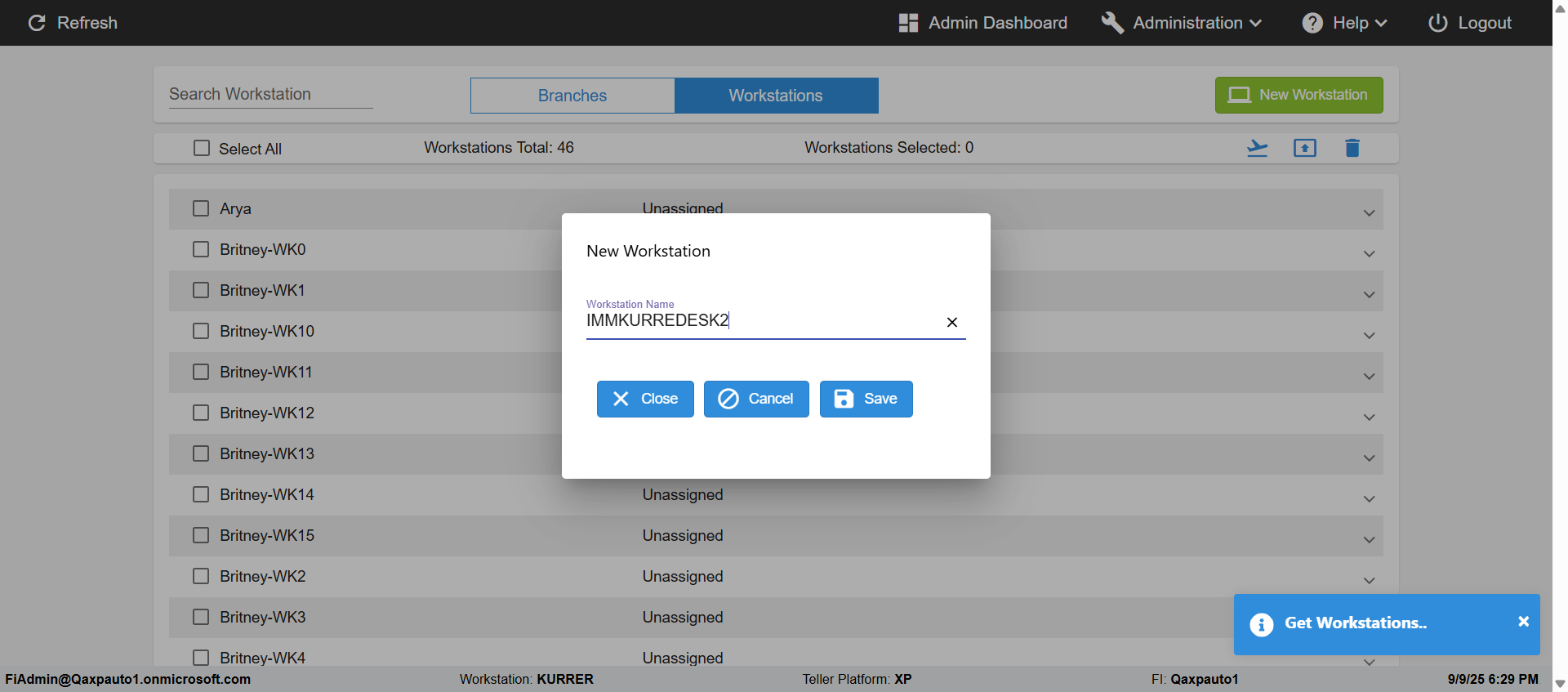This screenshot has width=1568, height=692.
Task: Click the help question mark icon
Action: 1312,23
